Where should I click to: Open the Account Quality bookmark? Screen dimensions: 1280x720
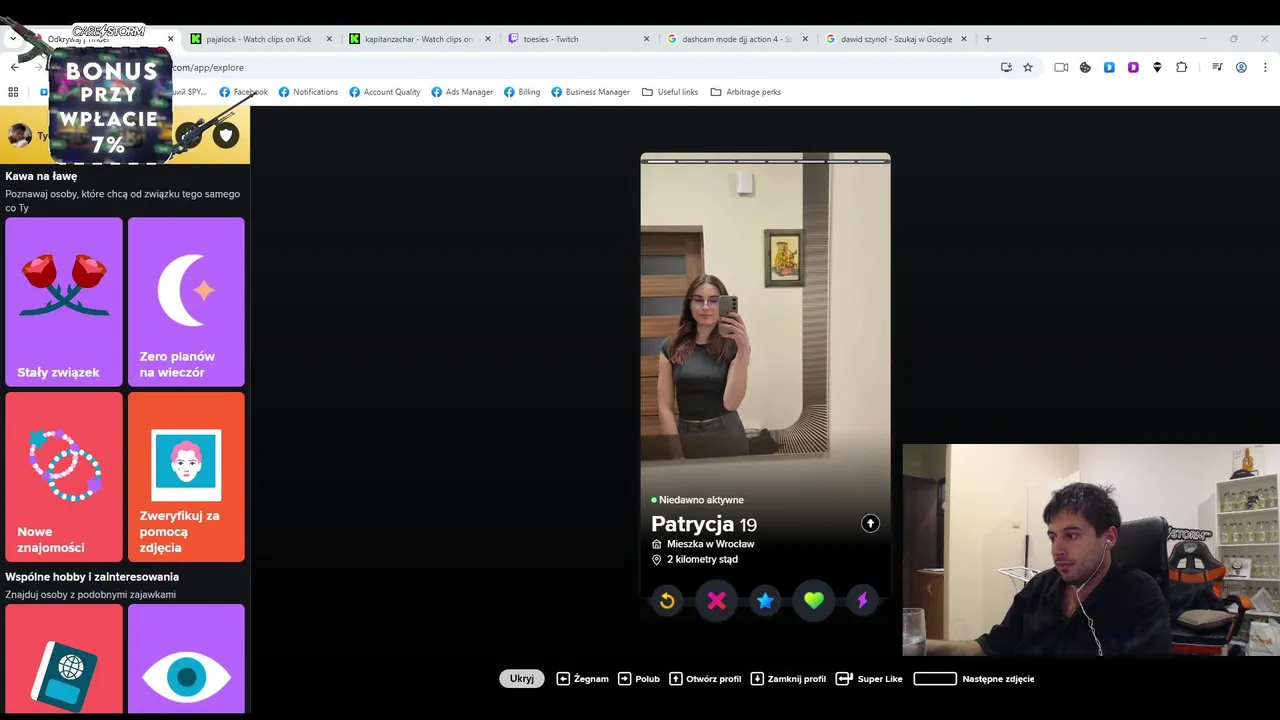384,91
